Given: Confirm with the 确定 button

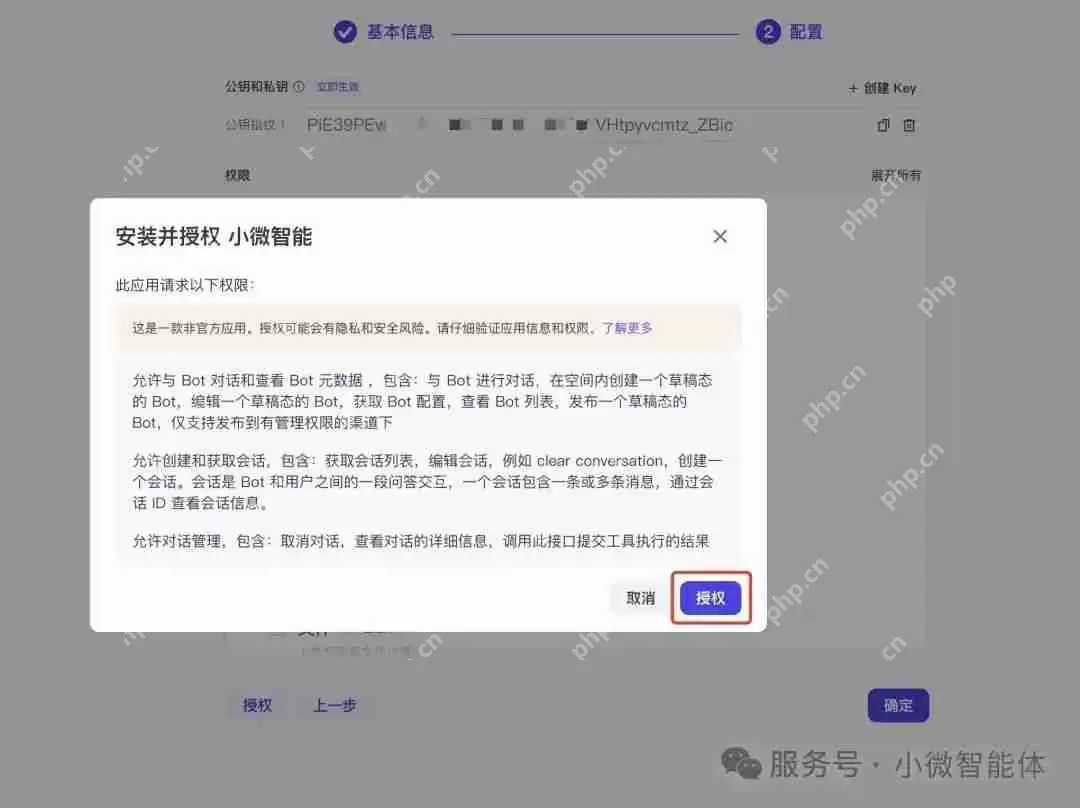Looking at the screenshot, I should [897, 705].
